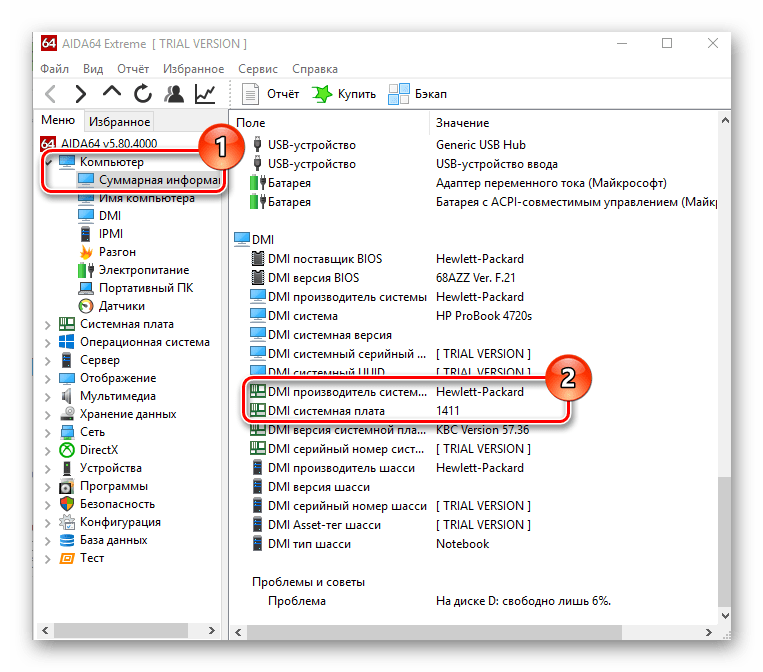Click left tree horizontal scrollbar right arrow
Image resolution: width=763 pixels, height=672 pixels.
click(211, 630)
